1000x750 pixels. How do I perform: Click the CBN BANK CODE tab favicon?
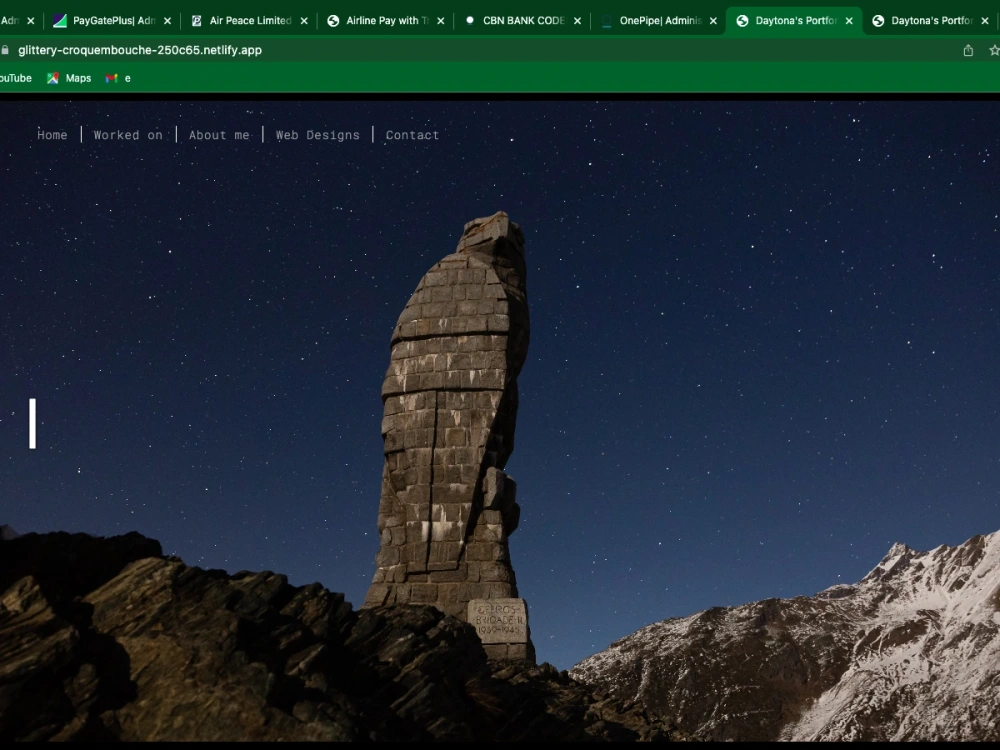tap(470, 20)
